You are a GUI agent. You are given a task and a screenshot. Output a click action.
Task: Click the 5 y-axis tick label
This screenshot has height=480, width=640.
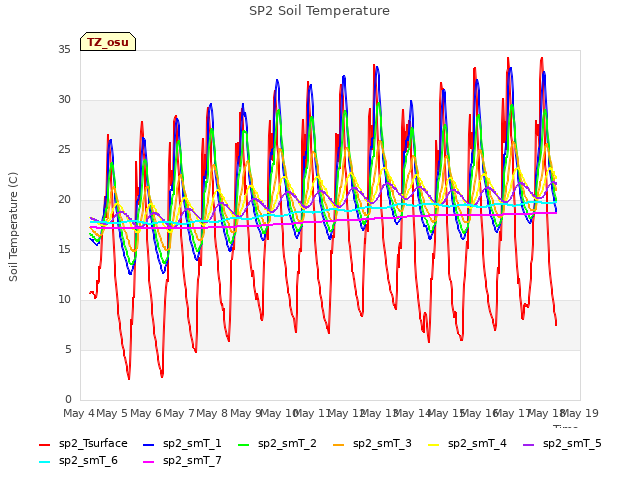click(68, 350)
